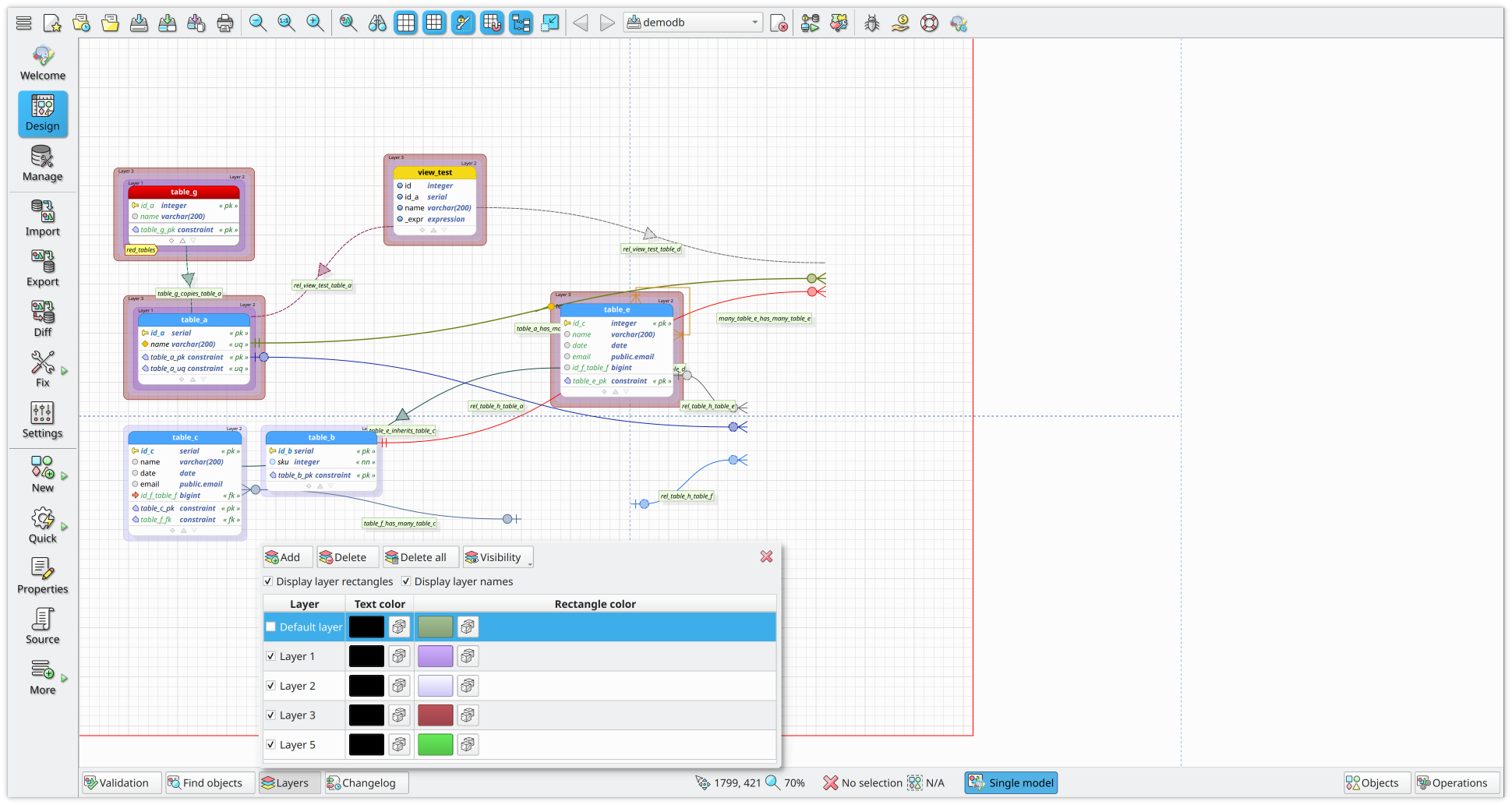Pick Layer 3 red rectangle color

[x=436, y=715]
